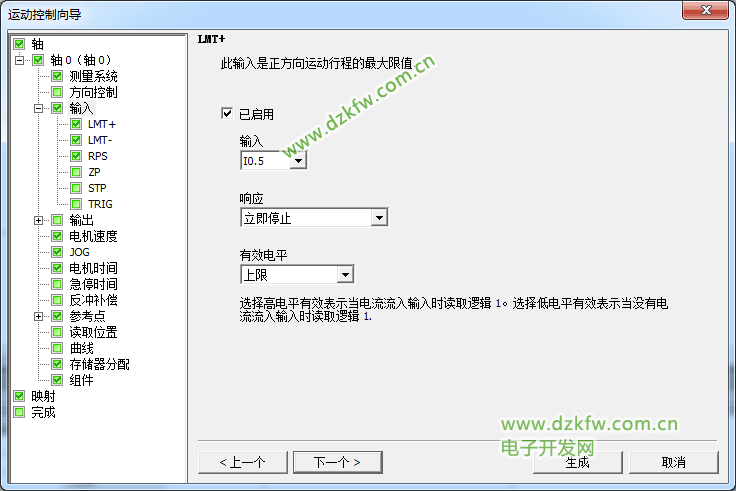736x491 pixels.
Task: Click the status icon beside 方向控制
Action: coord(57,92)
